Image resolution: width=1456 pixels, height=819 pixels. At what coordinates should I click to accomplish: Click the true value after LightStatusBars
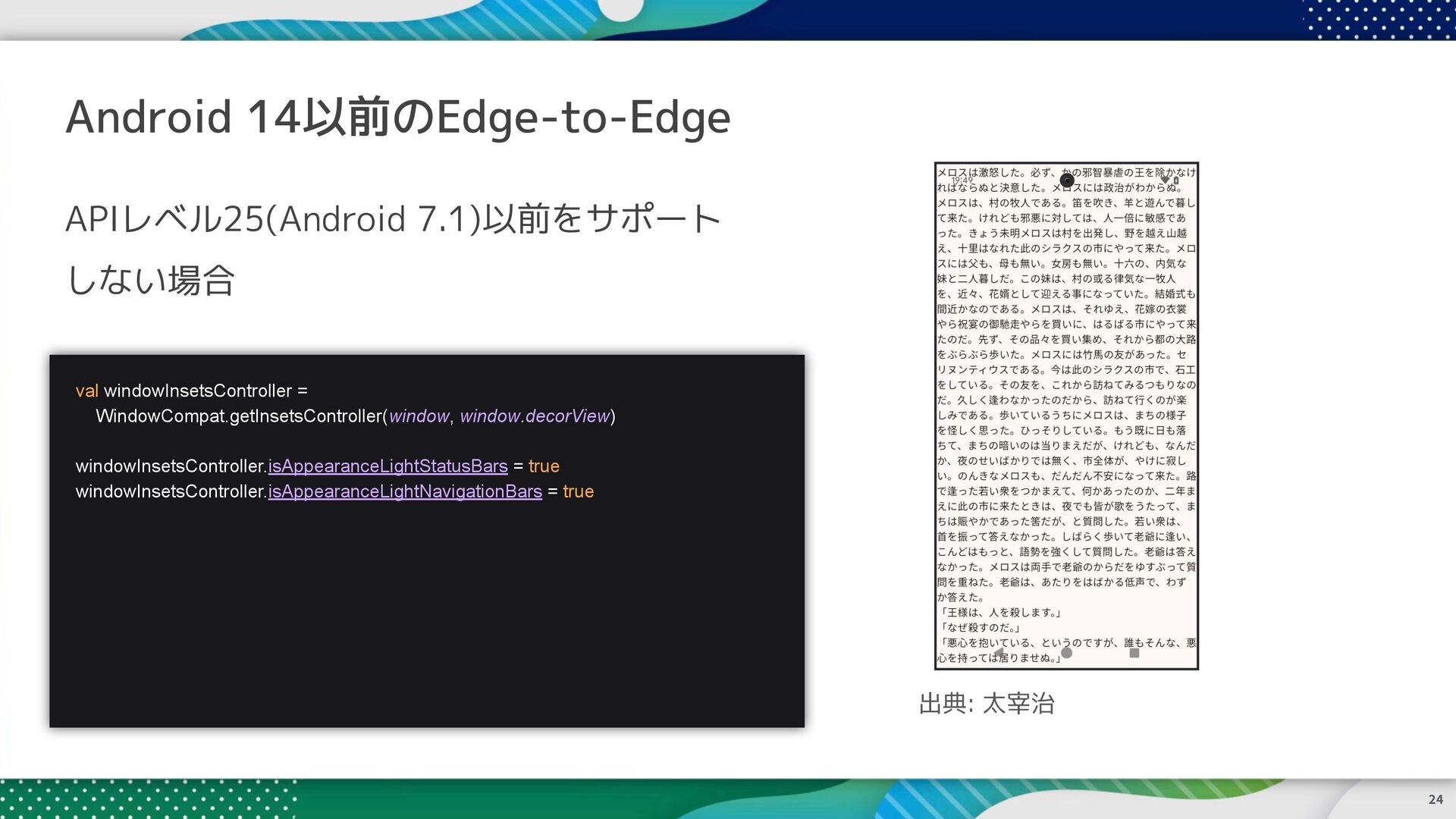click(x=544, y=466)
